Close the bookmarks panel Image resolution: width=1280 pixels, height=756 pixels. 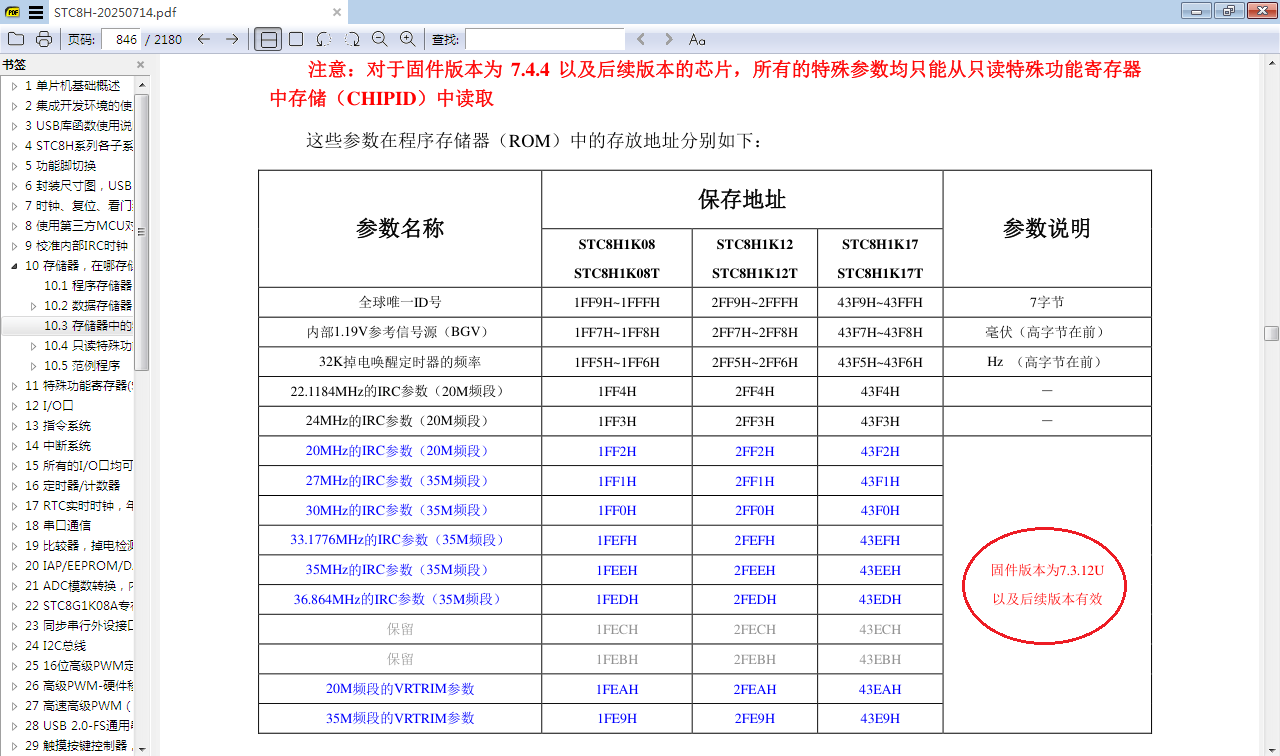[x=140, y=65]
